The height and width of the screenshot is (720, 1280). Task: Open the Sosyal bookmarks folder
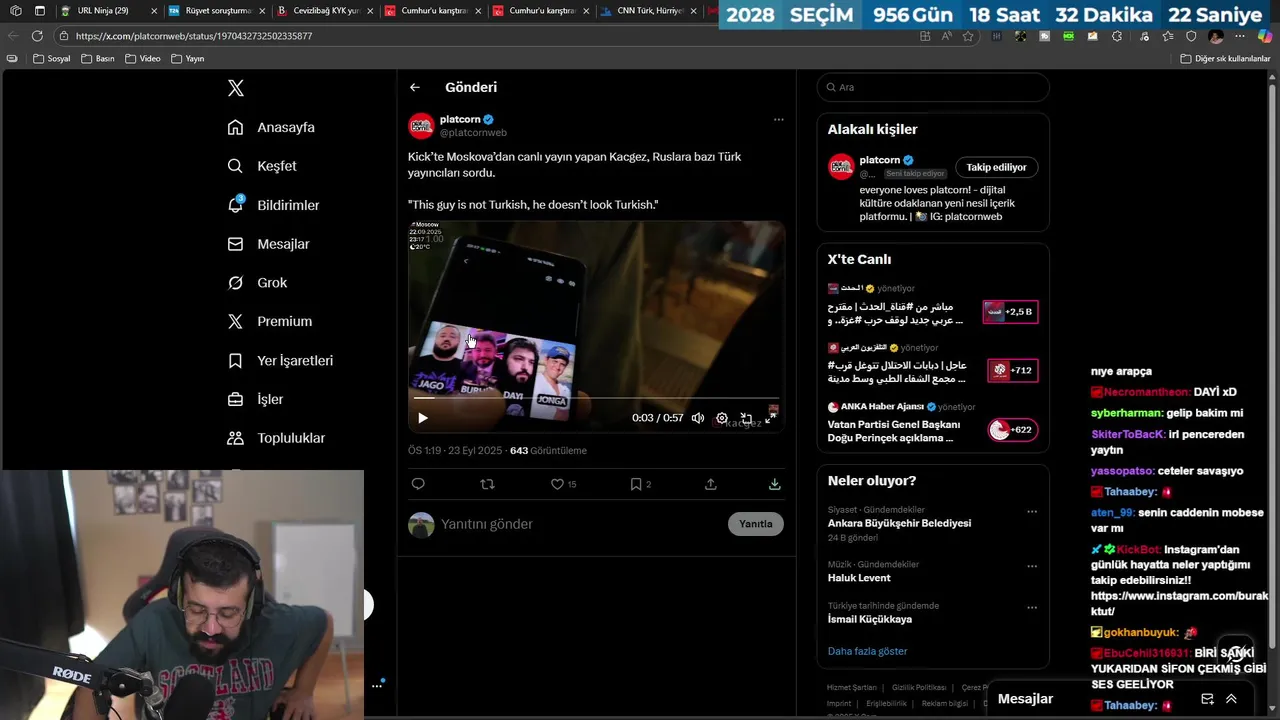tap(52, 59)
